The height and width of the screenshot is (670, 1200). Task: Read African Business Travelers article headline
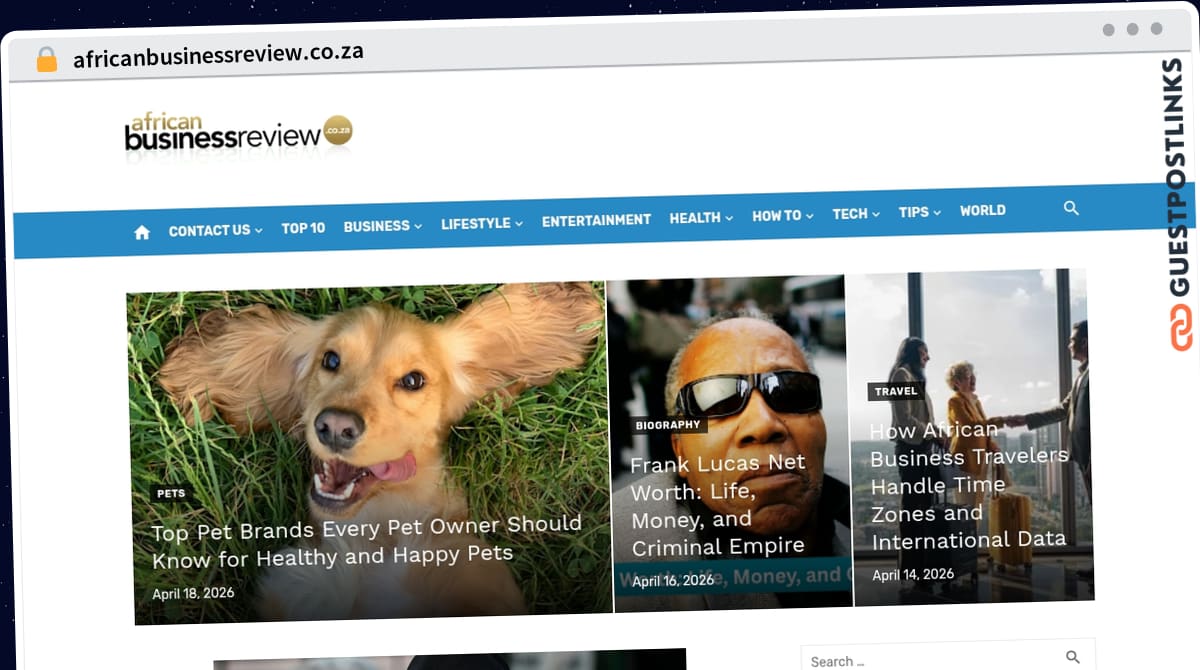click(x=968, y=486)
